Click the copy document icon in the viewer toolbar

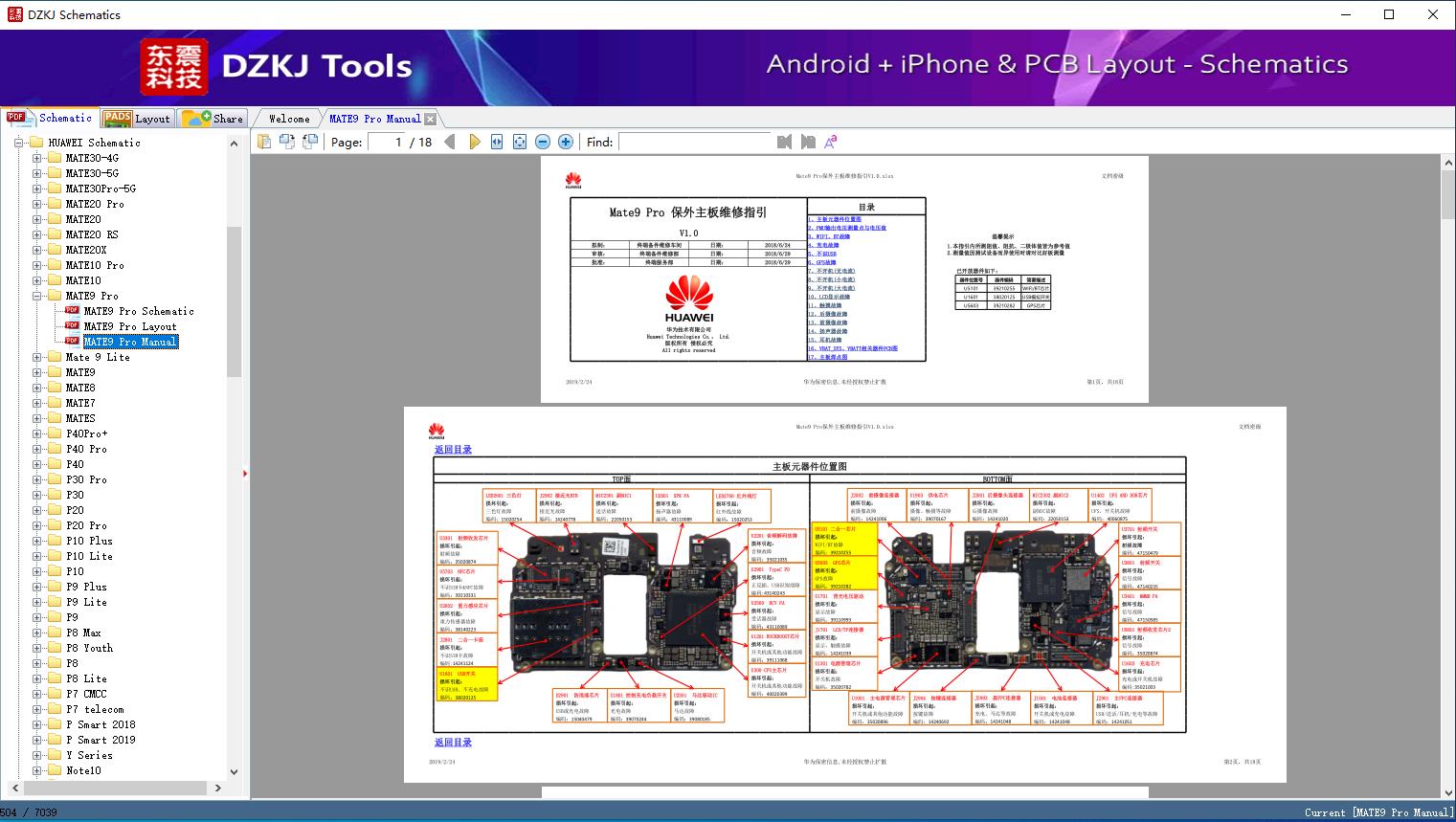[264, 142]
